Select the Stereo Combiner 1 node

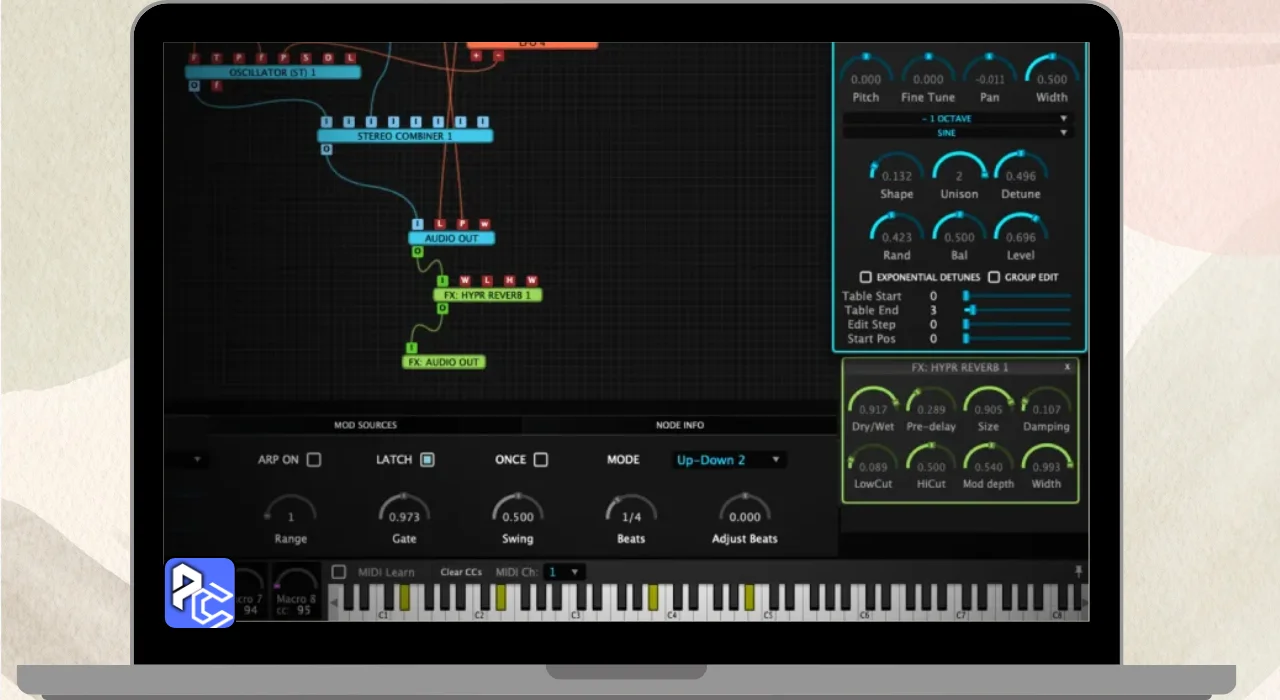coord(405,136)
